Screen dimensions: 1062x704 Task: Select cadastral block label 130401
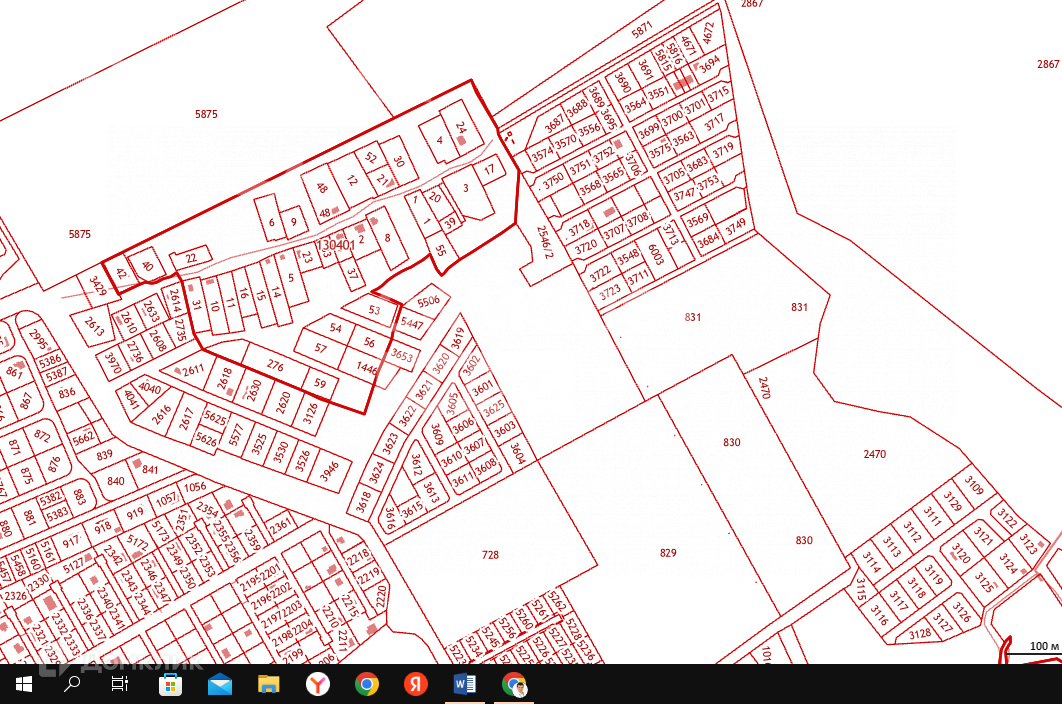(x=336, y=245)
